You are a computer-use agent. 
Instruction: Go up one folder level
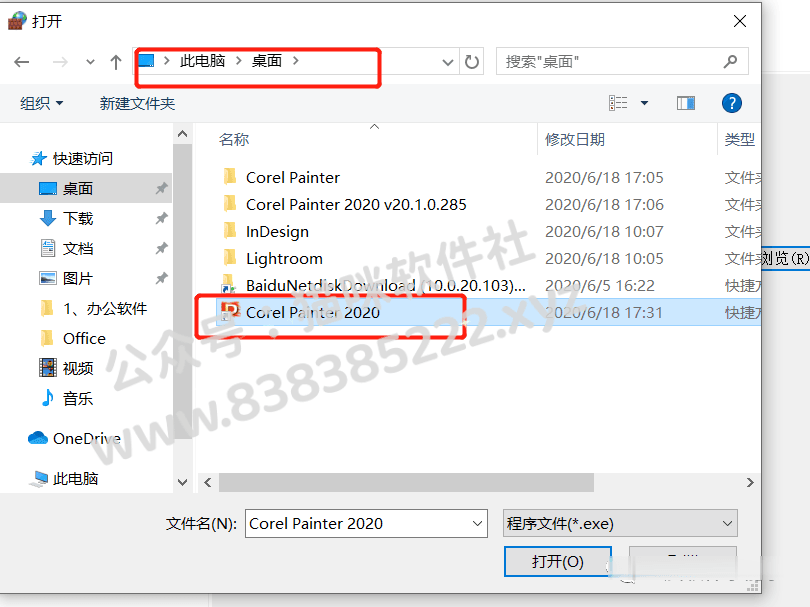(116, 63)
